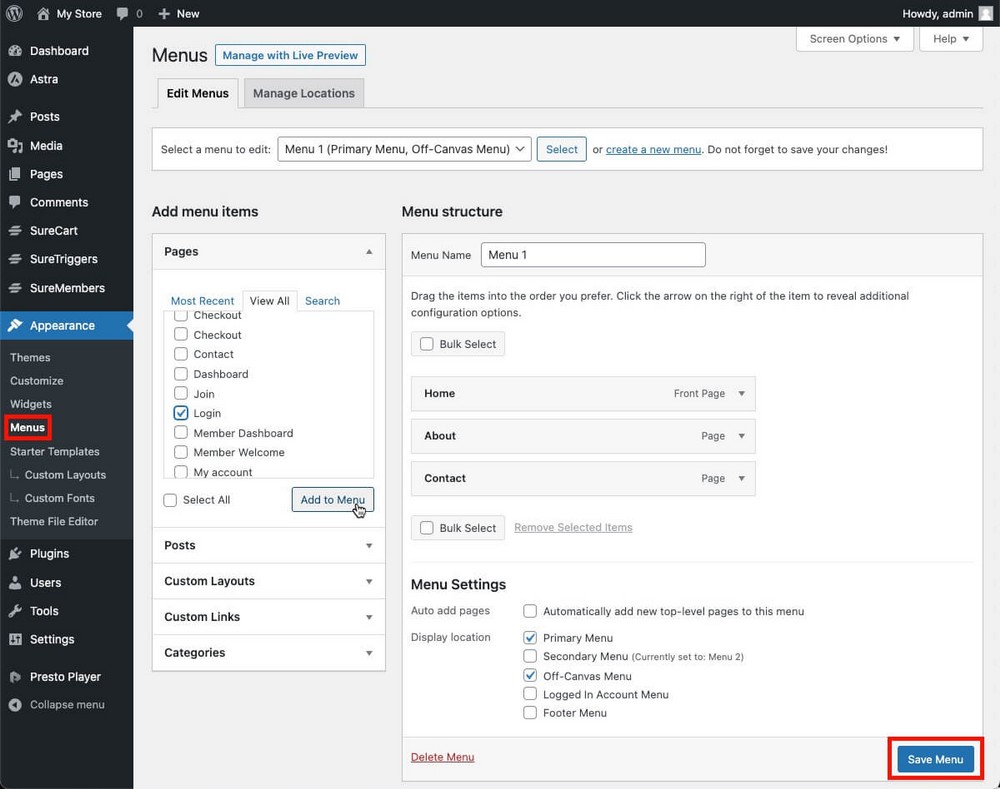Check the Join page checkbox
This screenshot has height=789, width=1000.
point(181,394)
